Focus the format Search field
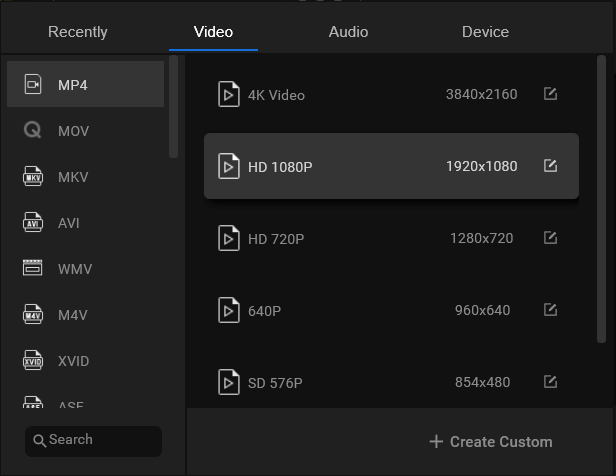Image resolution: width=616 pixels, height=476 pixels. [x=94, y=441]
